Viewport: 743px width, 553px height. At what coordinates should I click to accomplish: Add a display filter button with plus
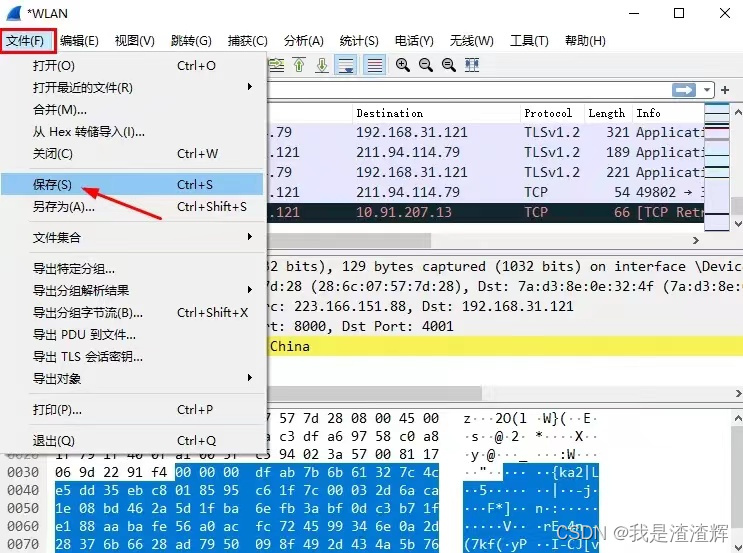(725, 90)
